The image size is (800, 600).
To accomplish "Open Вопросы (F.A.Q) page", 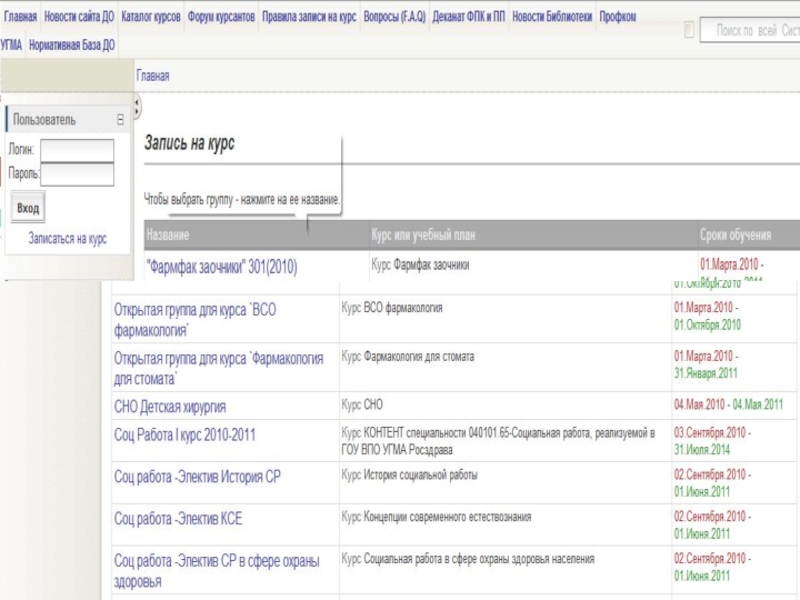I will (x=394, y=17).
